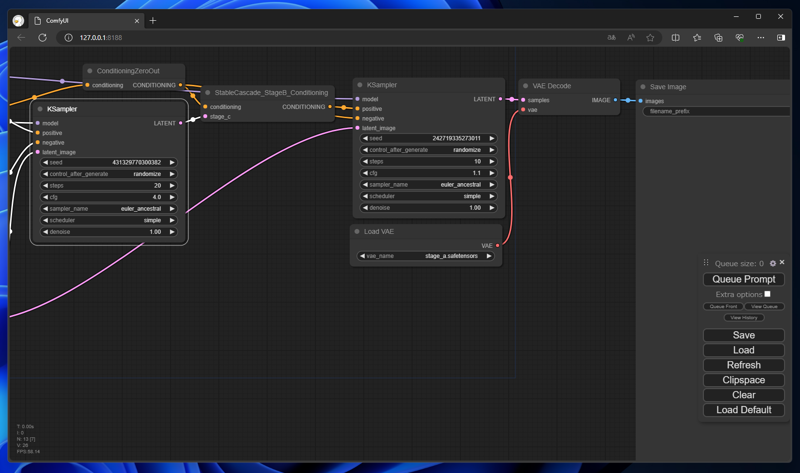This screenshot has height=473, width=800.
Task: Click the IMAGE output of VAE Decode
Action: point(615,100)
